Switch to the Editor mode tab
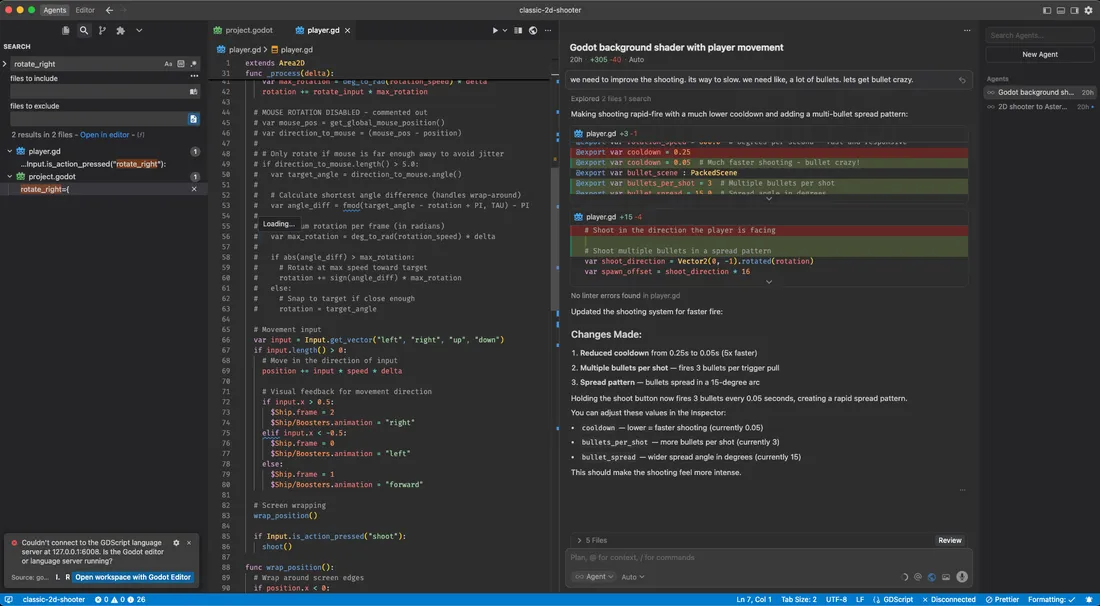This screenshot has height=606, width=1100. [85, 10]
